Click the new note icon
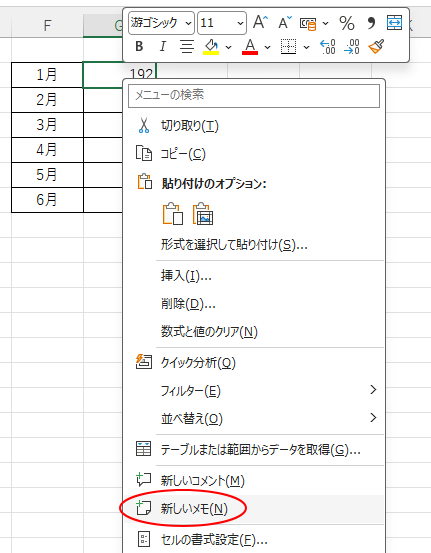 point(144,508)
